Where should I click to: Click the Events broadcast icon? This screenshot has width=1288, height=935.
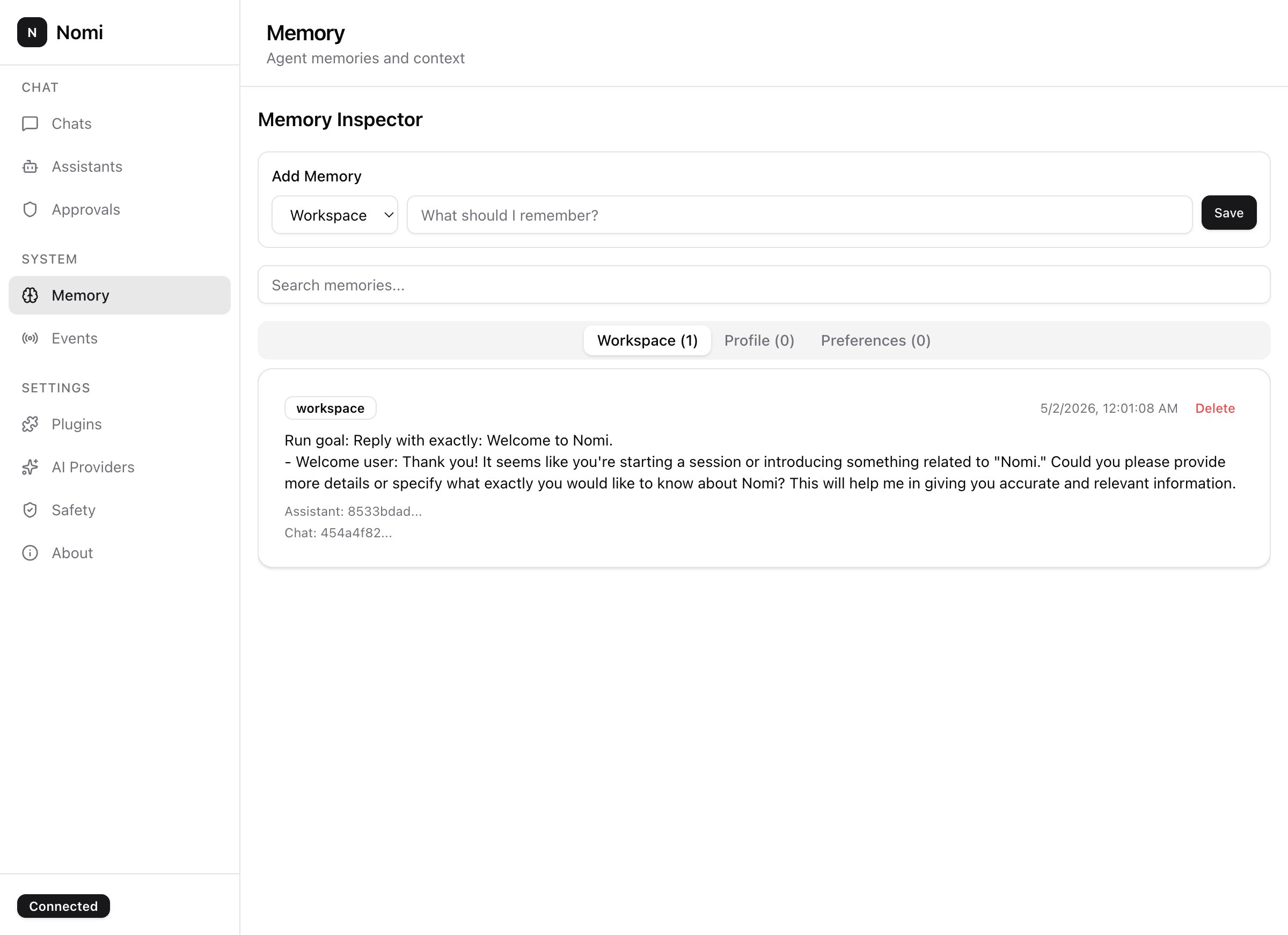tap(30, 339)
